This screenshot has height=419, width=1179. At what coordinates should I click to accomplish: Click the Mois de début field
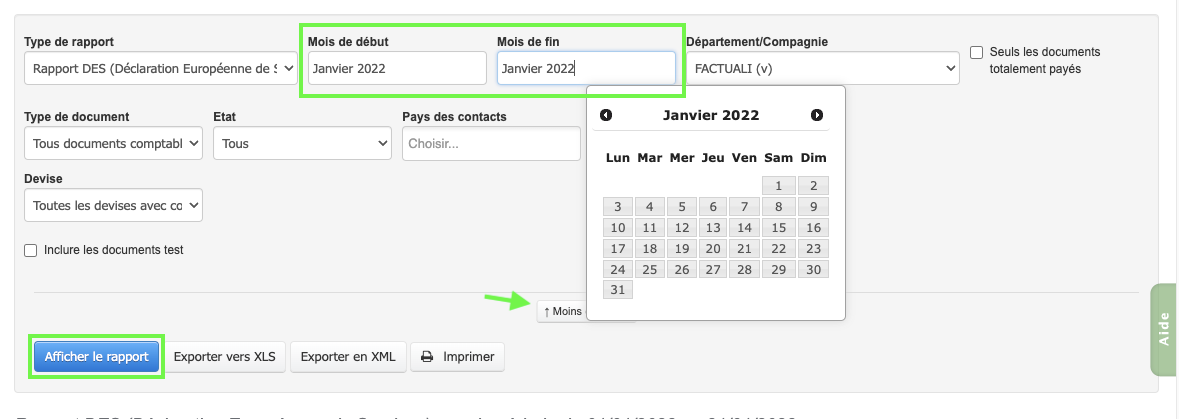[396, 69]
